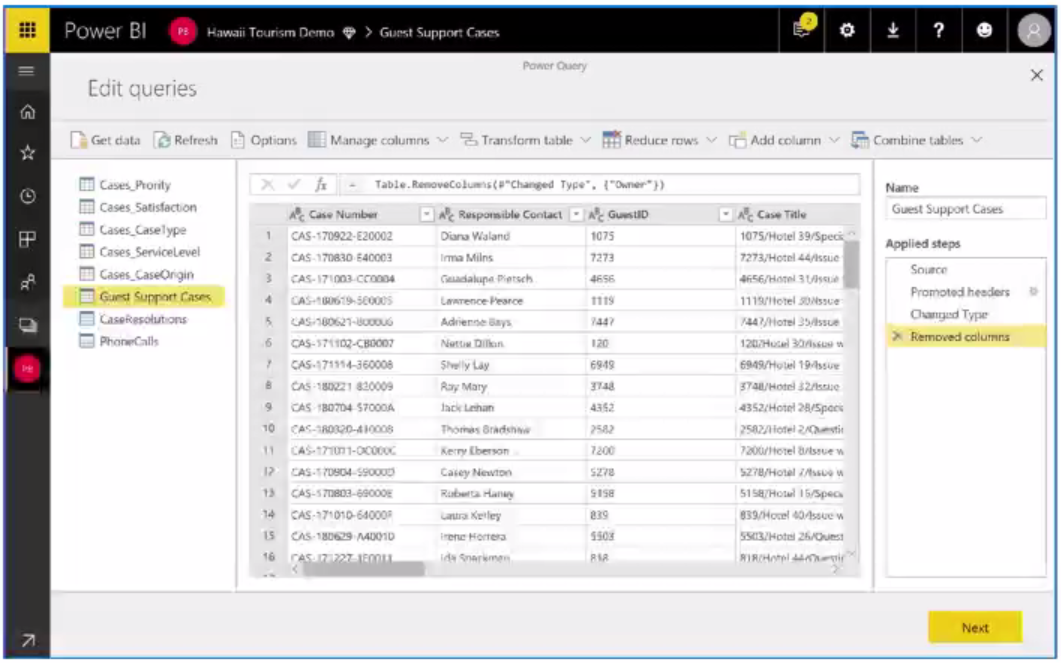The height and width of the screenshot is (663, 1061).
Task: Click the Next button
Action: coord(974,627)
